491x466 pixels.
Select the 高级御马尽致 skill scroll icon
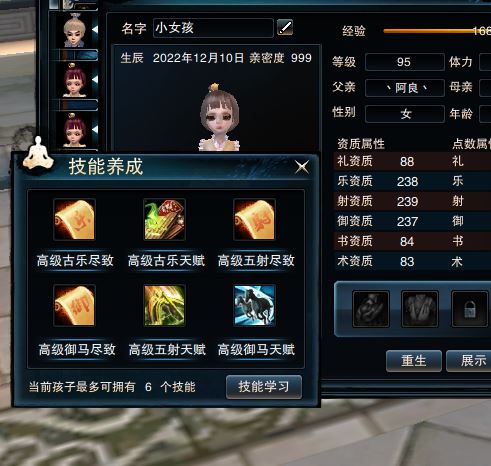pyautogui.click(x=74, y=305)
